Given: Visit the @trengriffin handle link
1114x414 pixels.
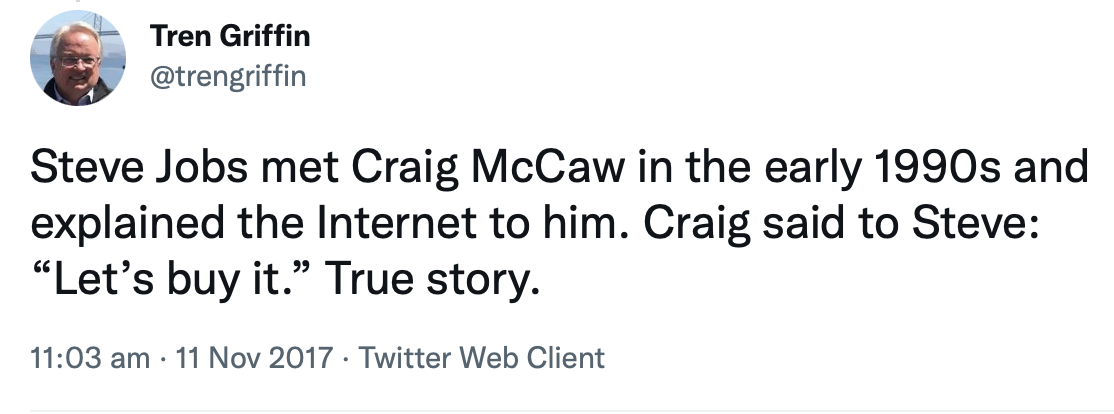Looking at the screenshot, I should (x=227, y=74).
